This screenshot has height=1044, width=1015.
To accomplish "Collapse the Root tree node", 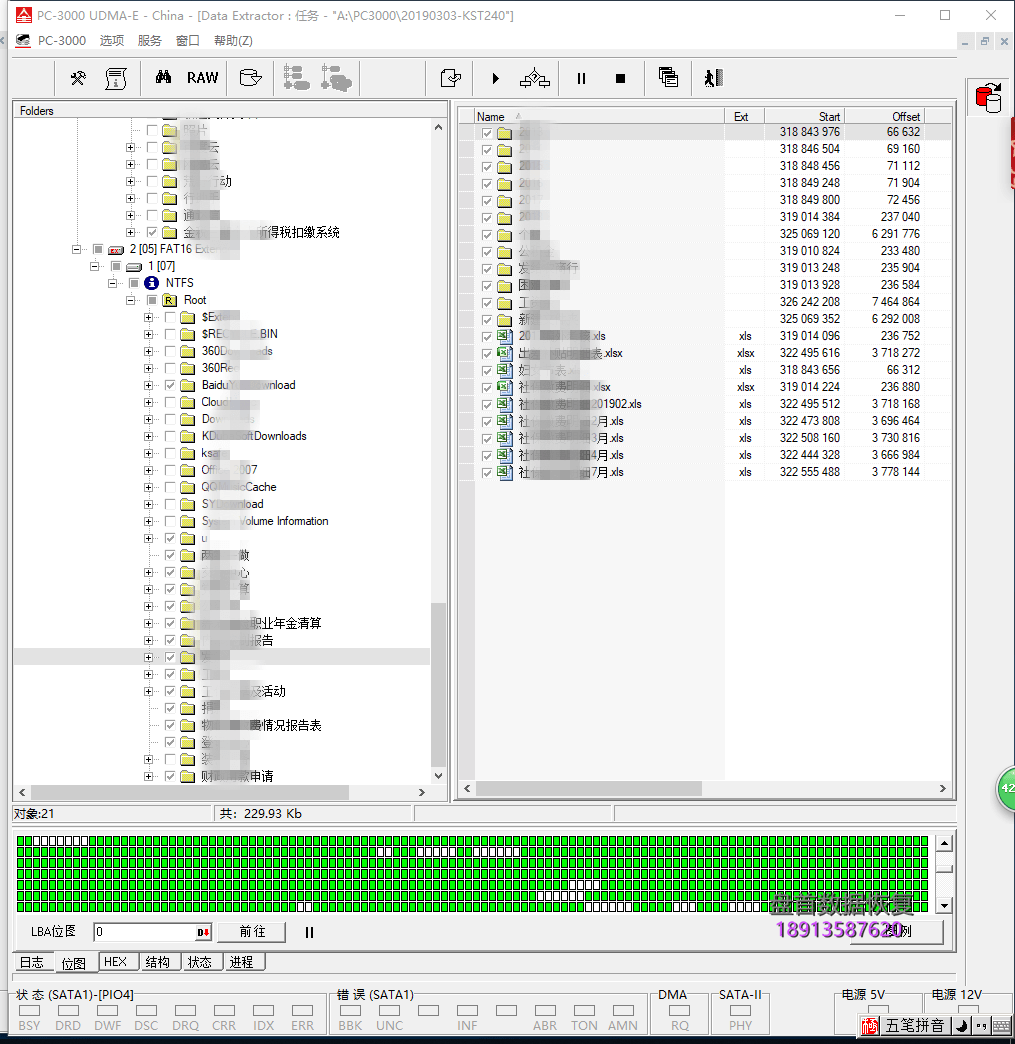I will pos(131,300).
